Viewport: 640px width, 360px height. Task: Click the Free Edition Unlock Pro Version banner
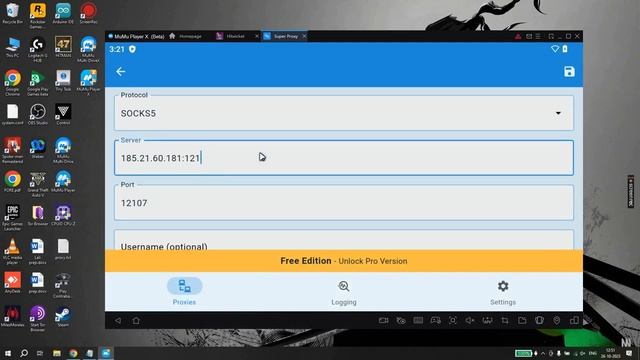pyautogui.click(x=344, y=261)
